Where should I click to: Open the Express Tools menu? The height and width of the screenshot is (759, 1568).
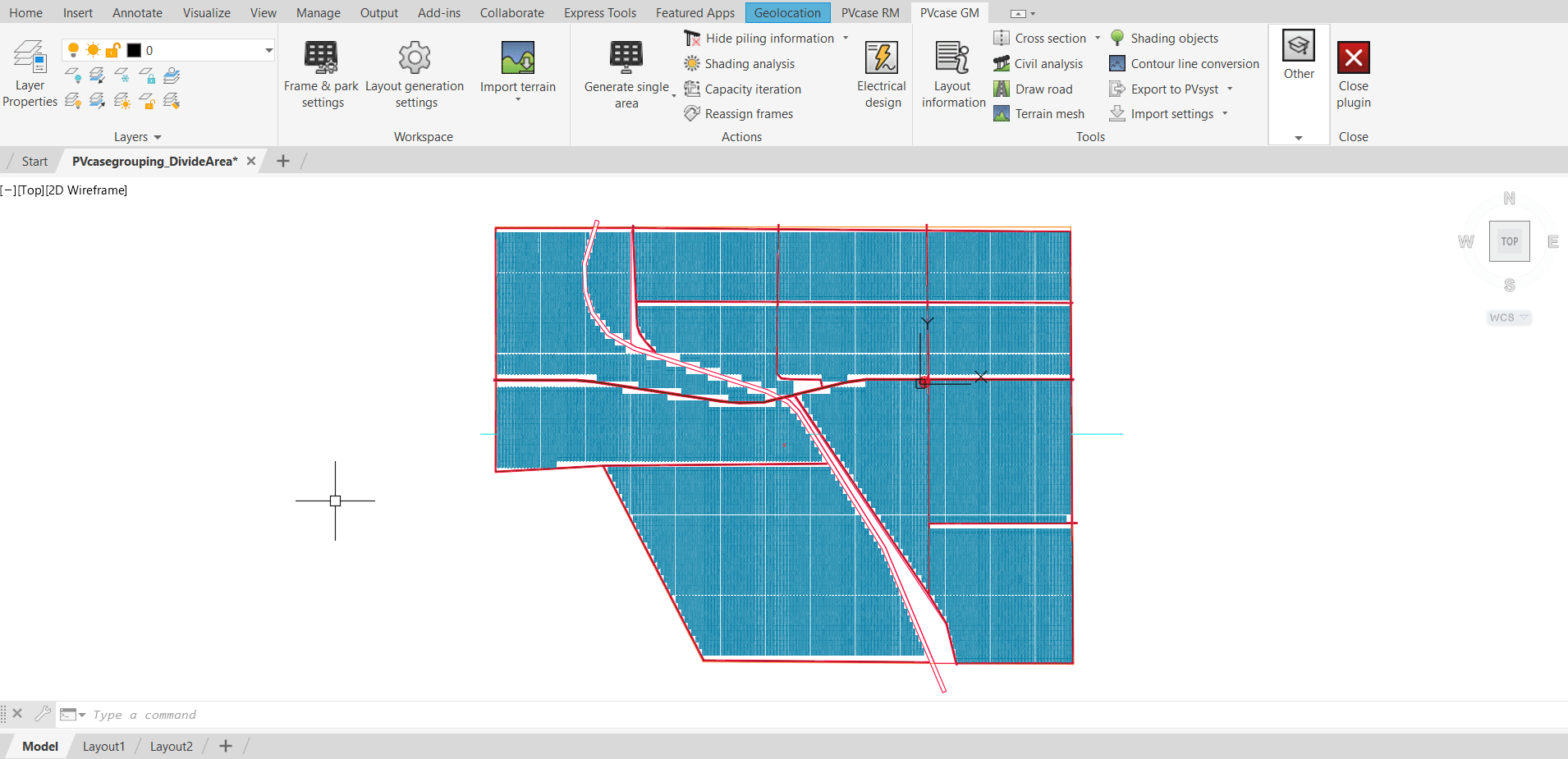pyautogui.click(x=600, y=12)
